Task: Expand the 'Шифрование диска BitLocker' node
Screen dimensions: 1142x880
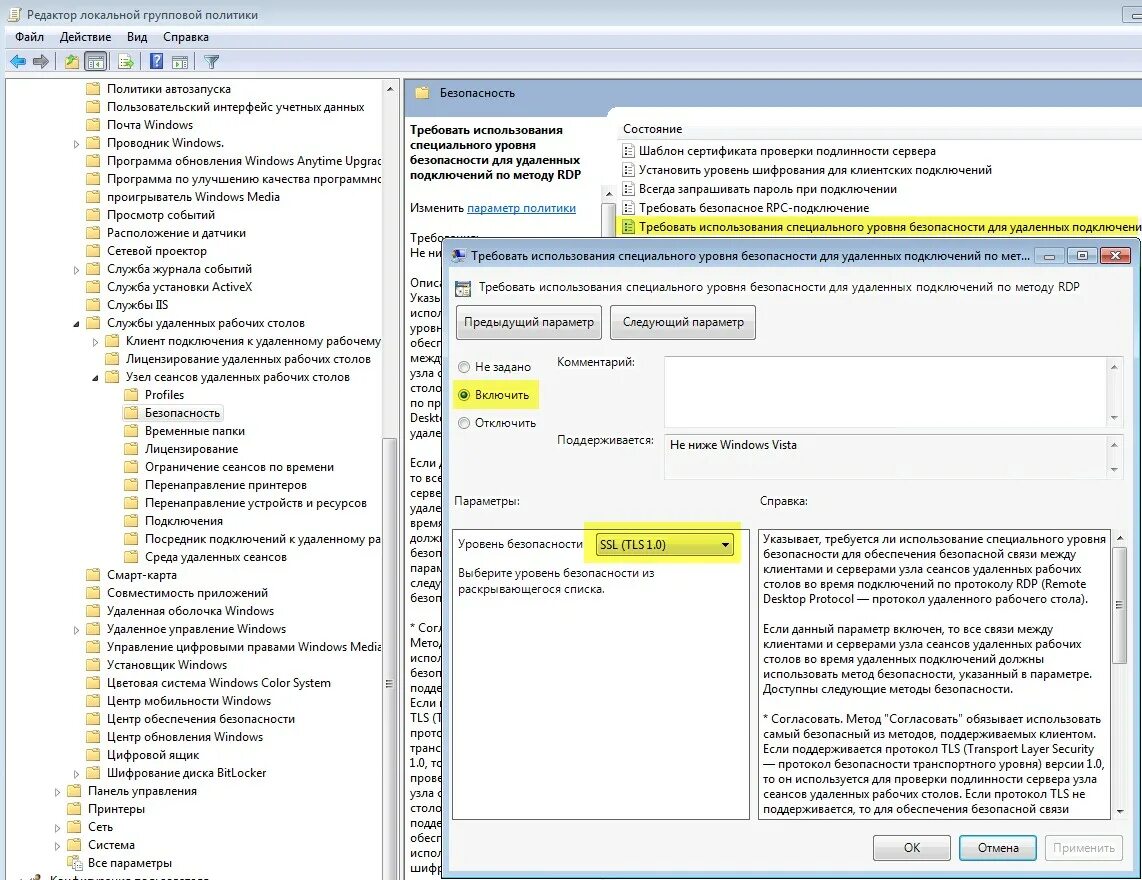Action: pos(76,774)
